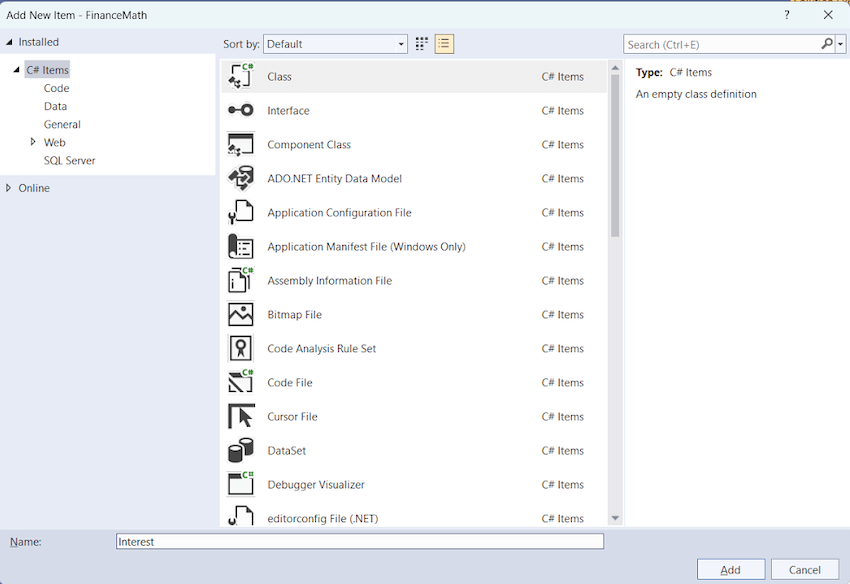Select the Data category
The image size is (850, 584).
pyautogui.click(x=55, y=105)
